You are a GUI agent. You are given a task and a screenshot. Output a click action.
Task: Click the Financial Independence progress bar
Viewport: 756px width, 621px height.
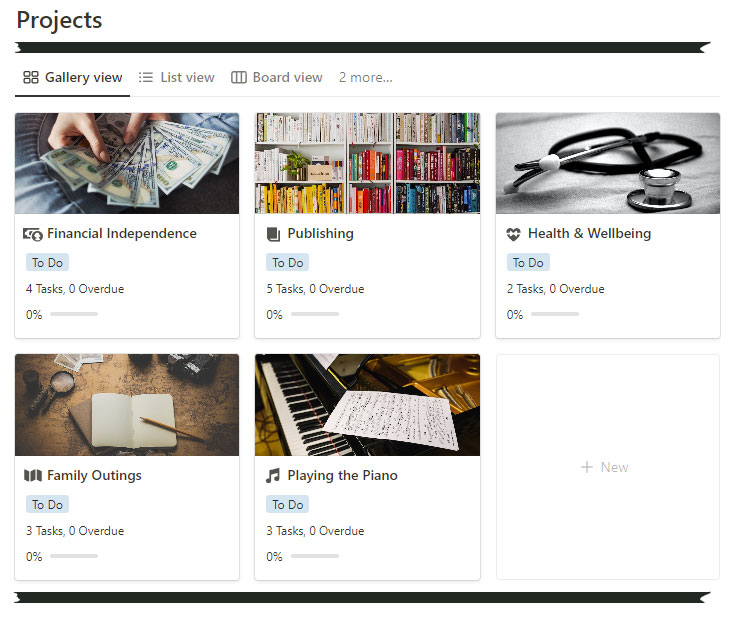pyautogui.click(x=74, y=314)
